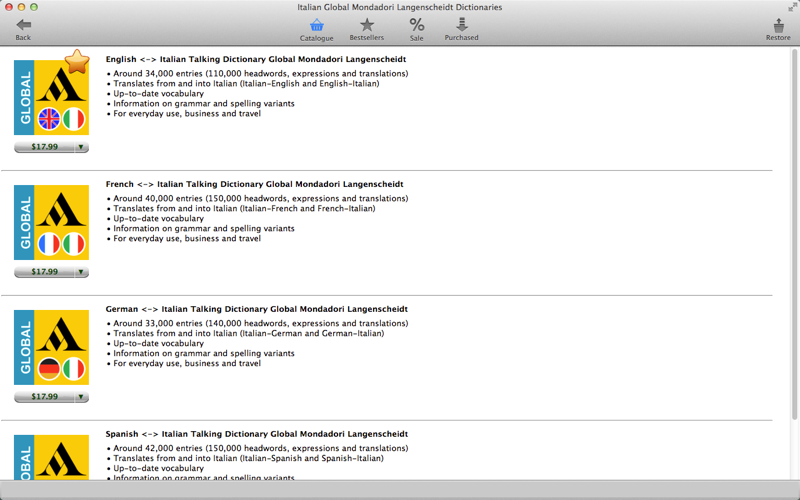Zoom window with green button
The width and height of the screenshot is (800, 500).
(34, 7)
